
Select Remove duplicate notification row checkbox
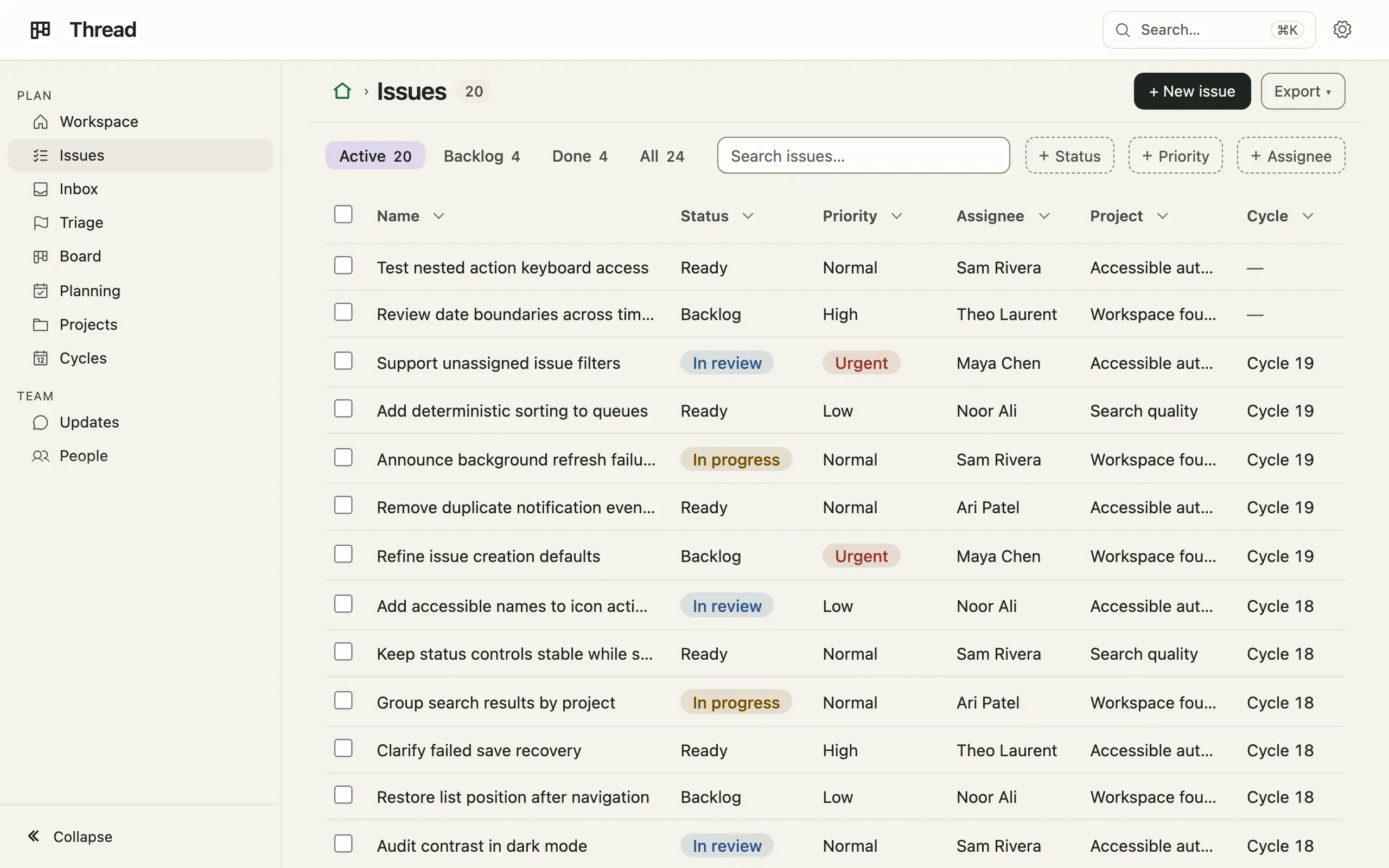(343, 505)
